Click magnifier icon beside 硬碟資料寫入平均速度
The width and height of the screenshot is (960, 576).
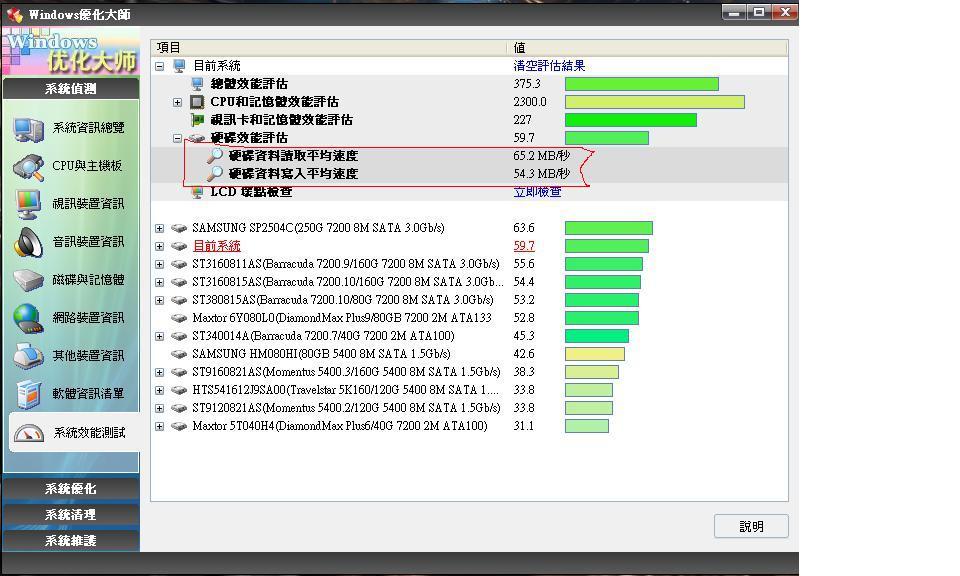[214, 174]
